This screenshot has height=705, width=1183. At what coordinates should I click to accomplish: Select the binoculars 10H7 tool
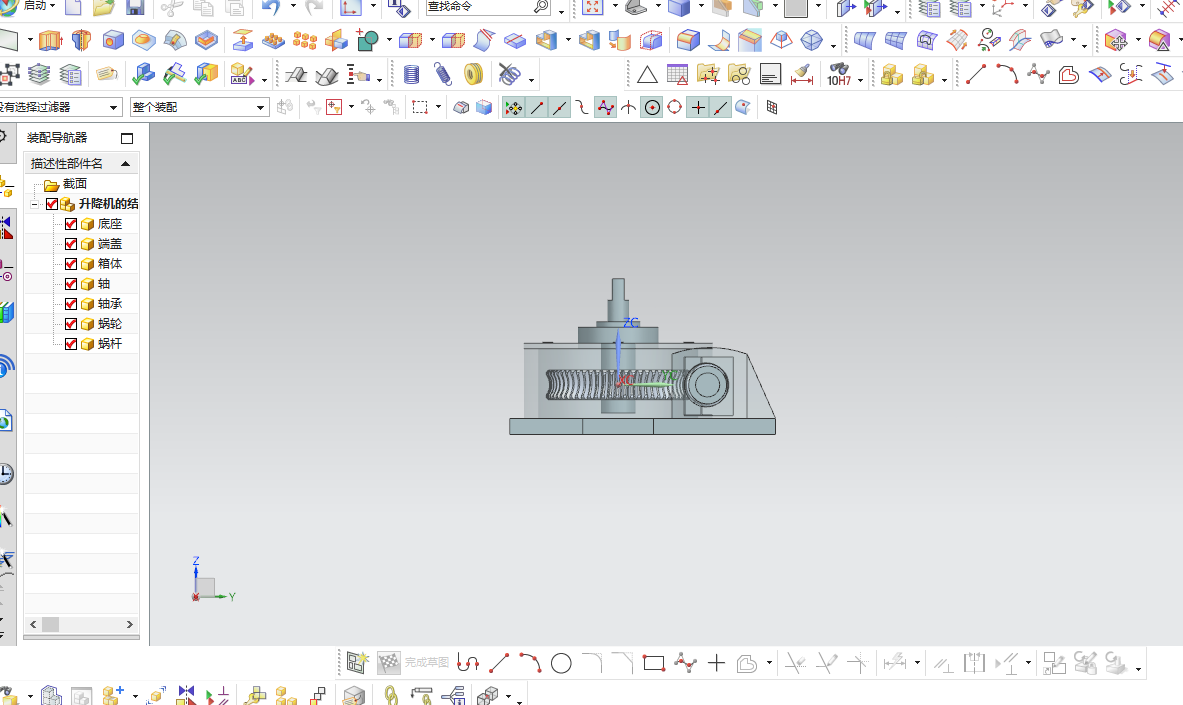[x=838, y=75]
